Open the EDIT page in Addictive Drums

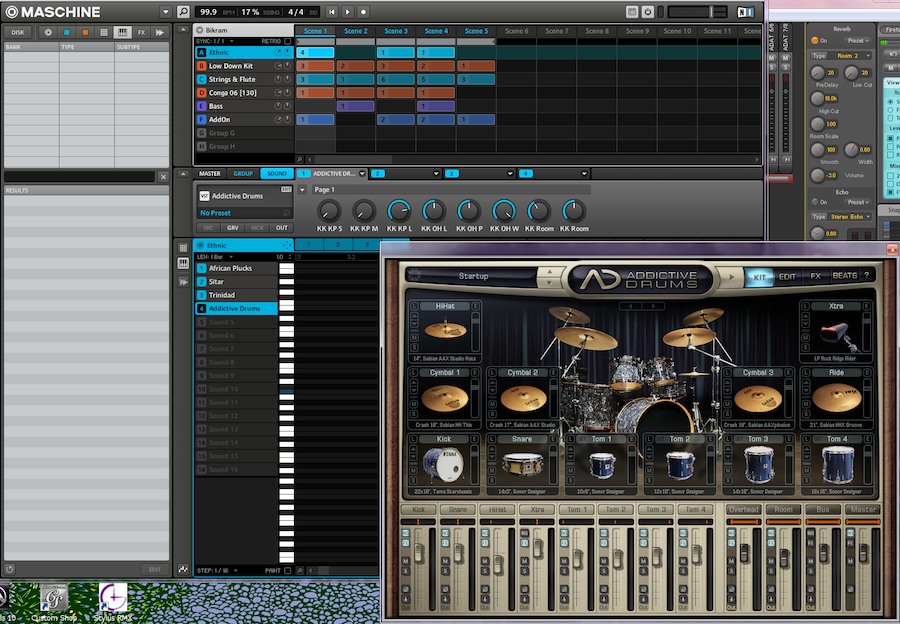click(787, 277)
